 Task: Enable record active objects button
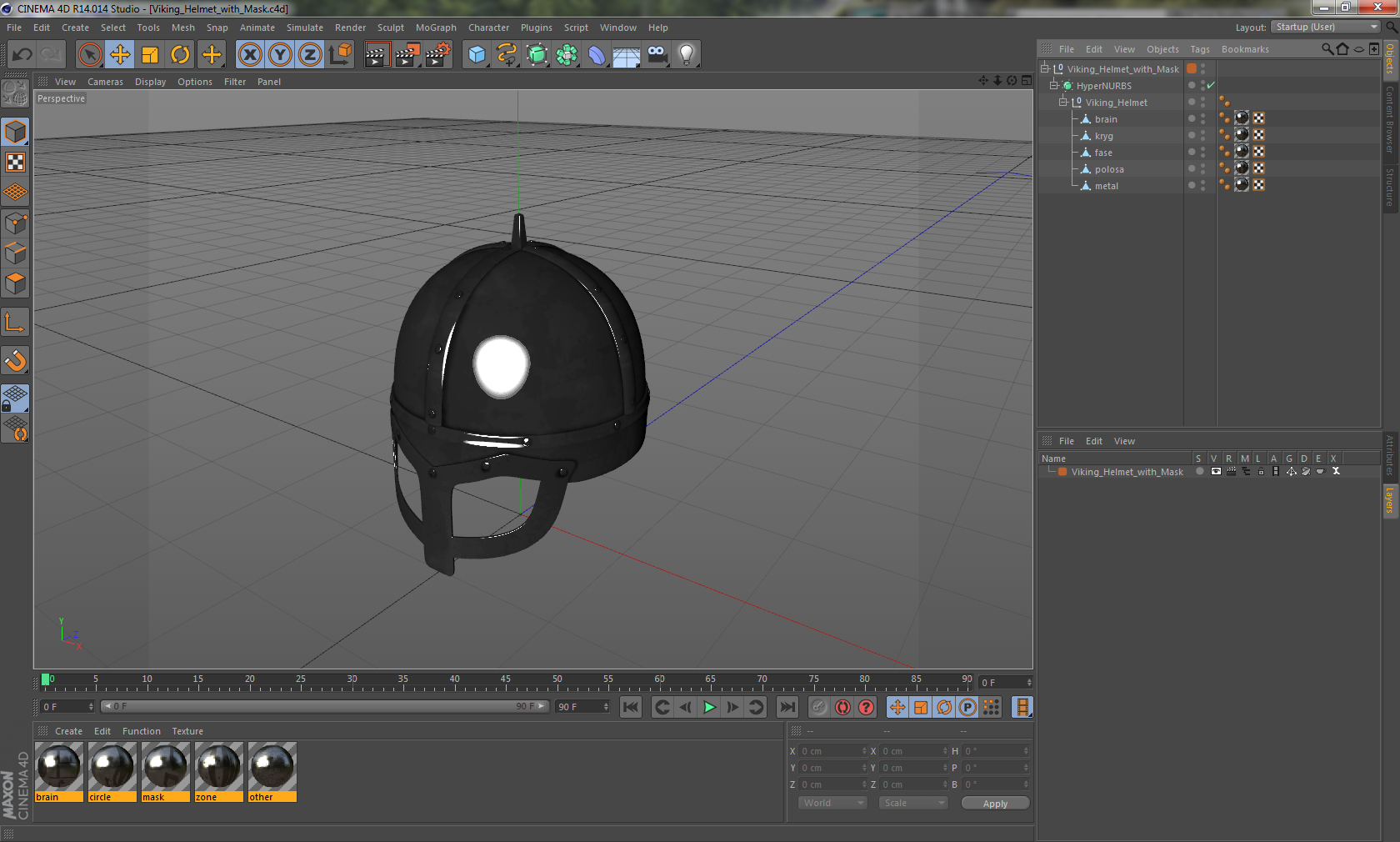click(820, 707)
